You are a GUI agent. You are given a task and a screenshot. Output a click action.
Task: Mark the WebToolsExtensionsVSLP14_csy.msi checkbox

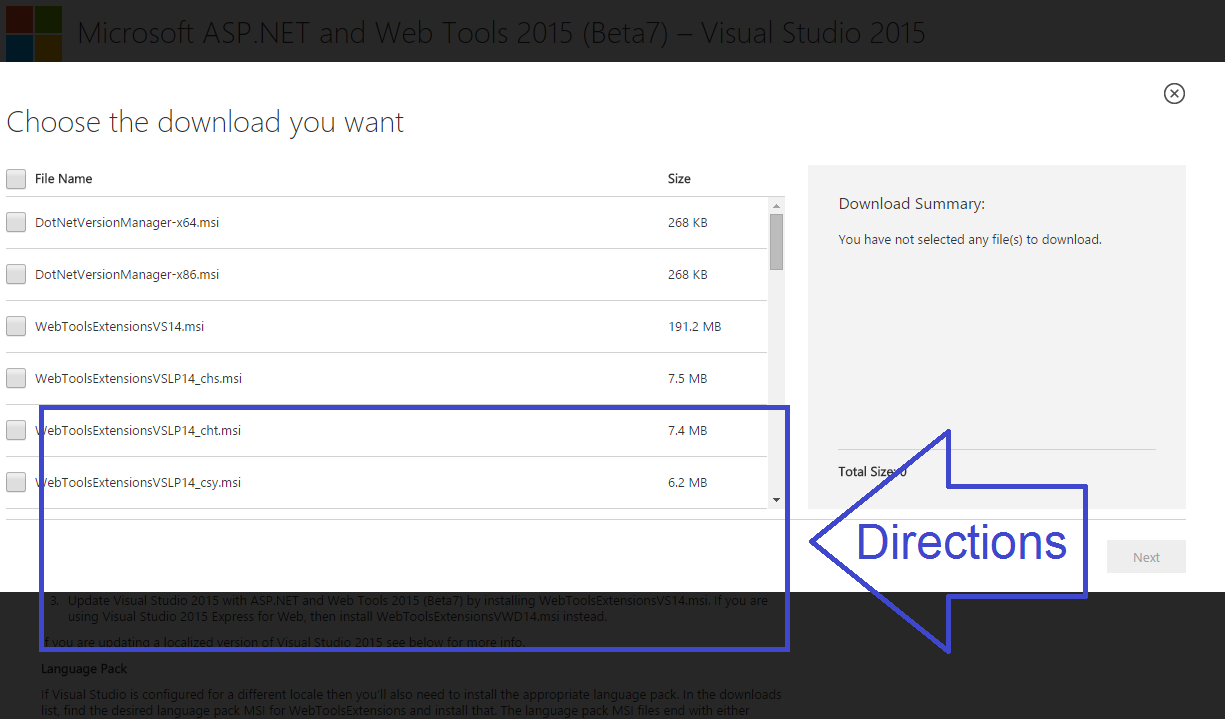pyautogui.click(x=16, y=482)
